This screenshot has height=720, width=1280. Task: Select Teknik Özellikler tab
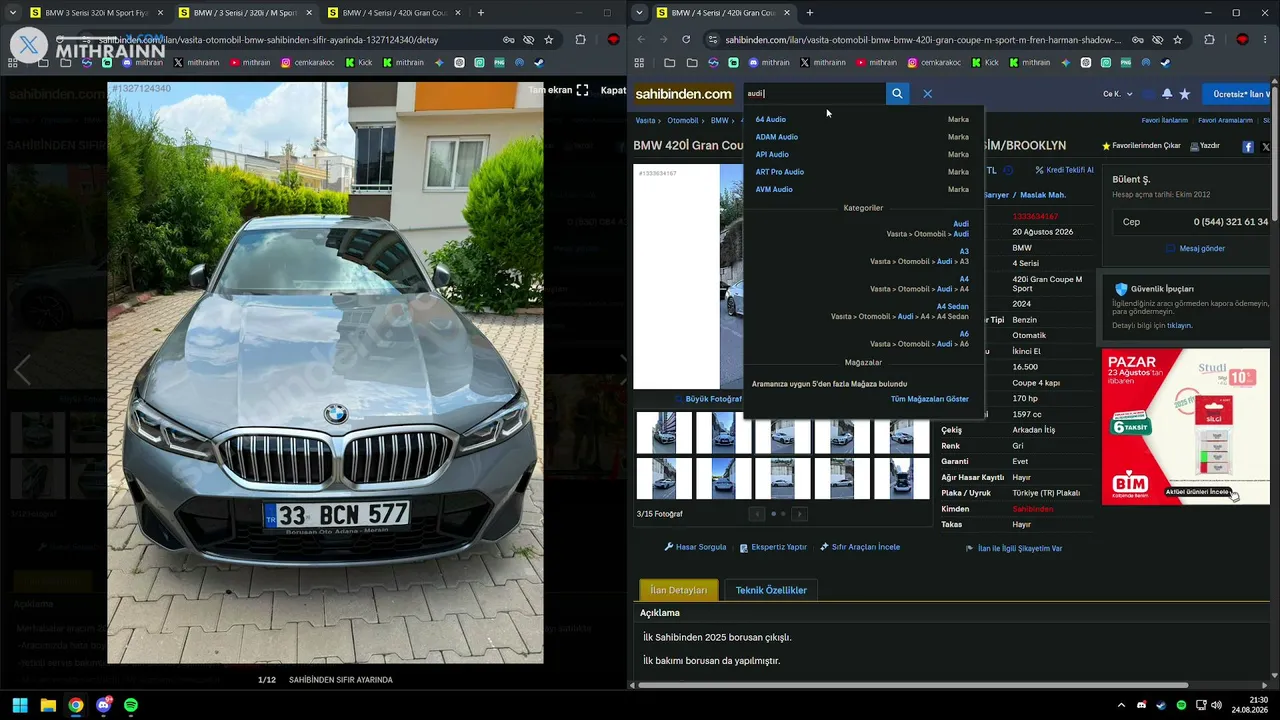(771, 590)
